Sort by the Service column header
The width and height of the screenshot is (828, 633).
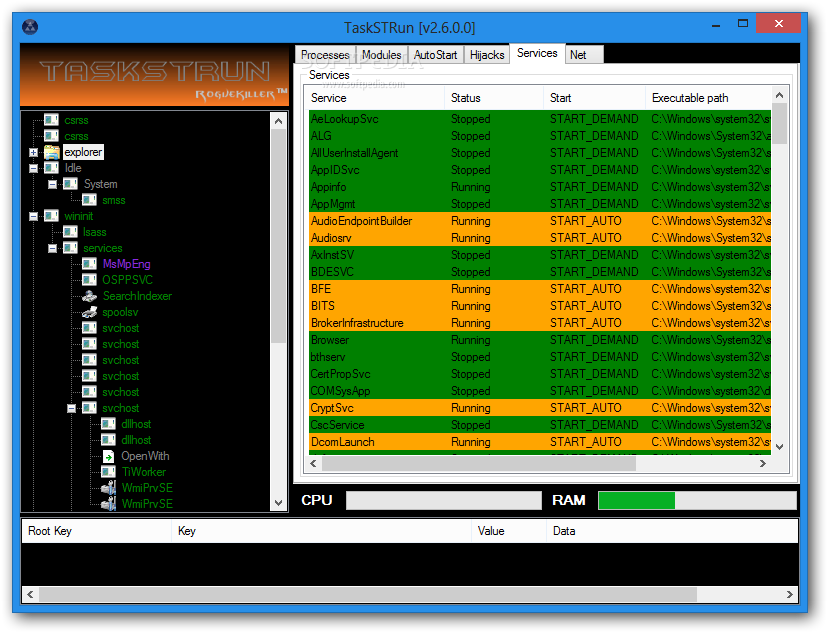point(374,98)
